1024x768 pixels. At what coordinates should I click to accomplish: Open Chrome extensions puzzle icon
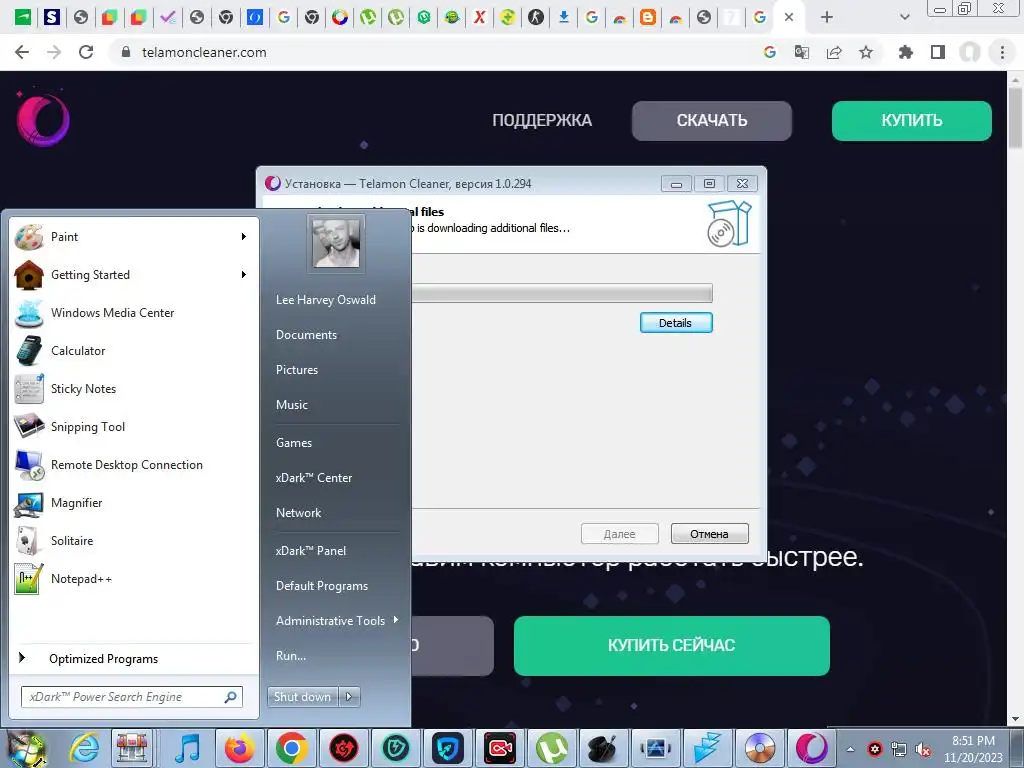point(905,52)
